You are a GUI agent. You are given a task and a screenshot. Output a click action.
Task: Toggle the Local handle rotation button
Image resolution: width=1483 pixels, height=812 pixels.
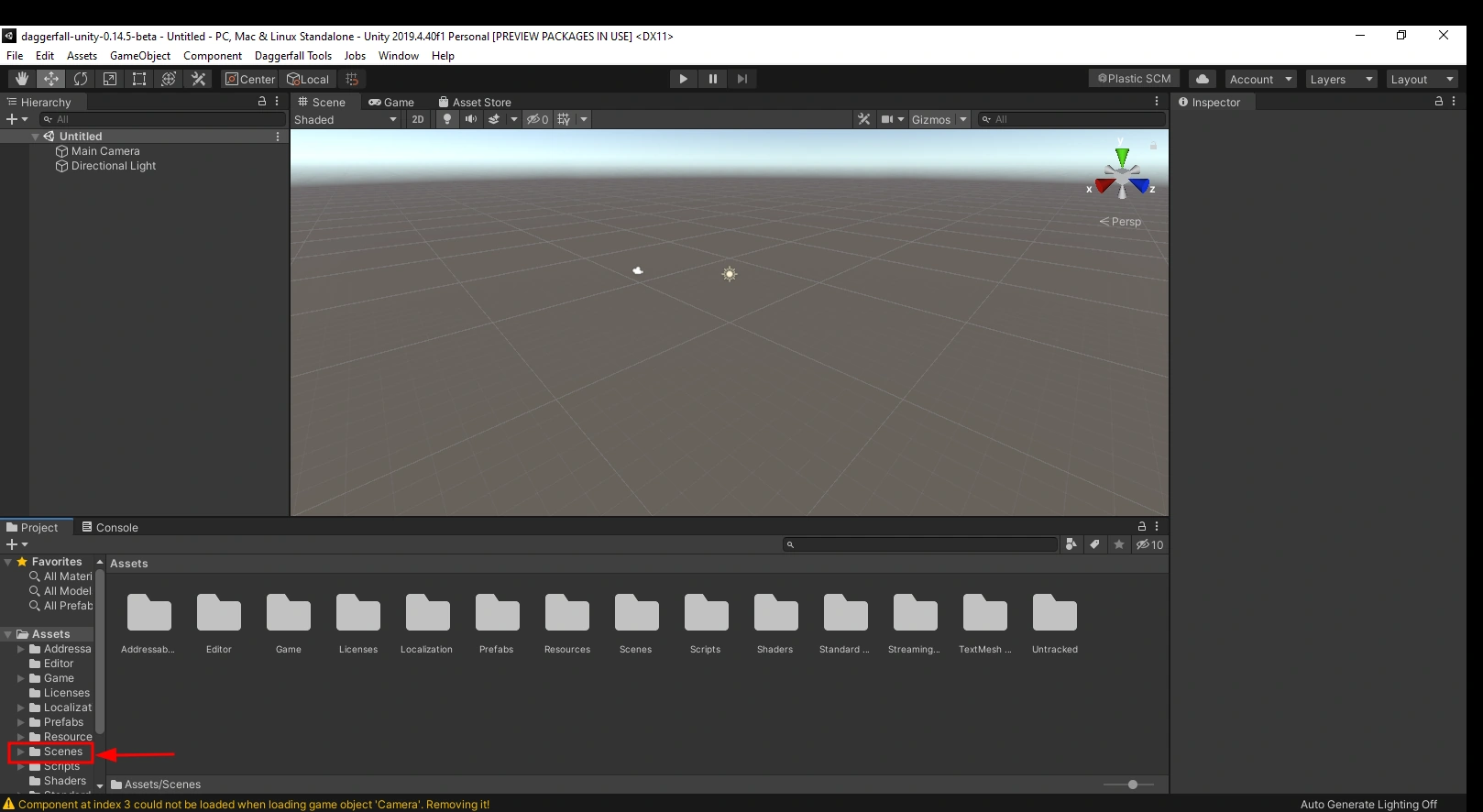[308, 79]
